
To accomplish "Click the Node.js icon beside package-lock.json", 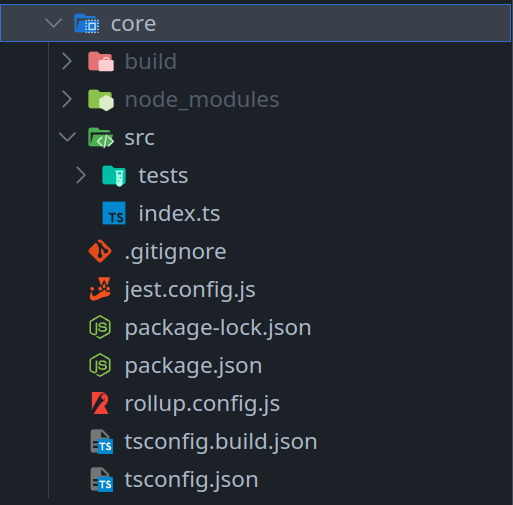I will 100,327.
